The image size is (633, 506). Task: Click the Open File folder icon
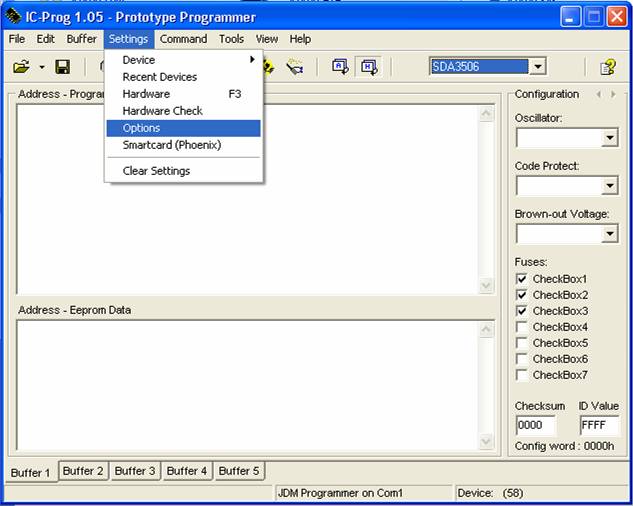click(20, 67)
